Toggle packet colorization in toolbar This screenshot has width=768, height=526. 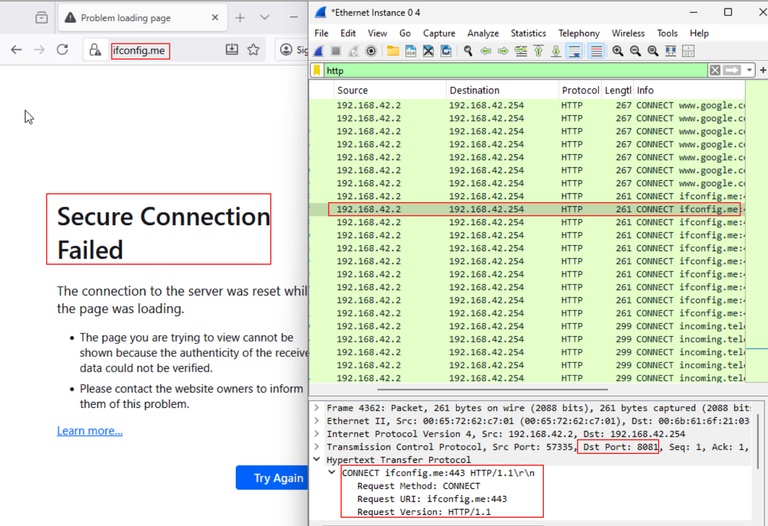click(596, 51)
